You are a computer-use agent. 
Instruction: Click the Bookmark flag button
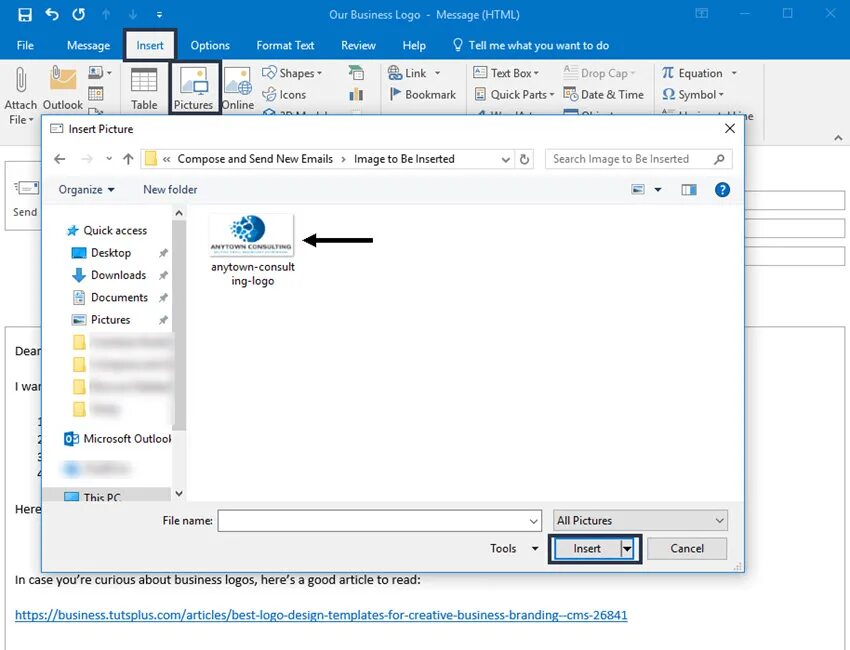click(423, 94)
